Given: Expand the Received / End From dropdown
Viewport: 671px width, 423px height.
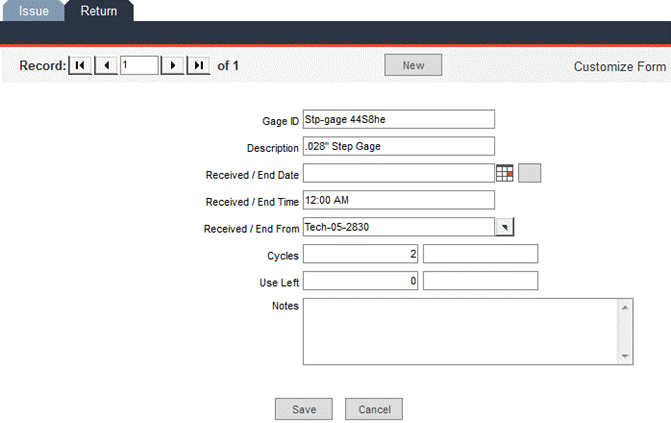Looking at the screenshot, I should (504, 227).
